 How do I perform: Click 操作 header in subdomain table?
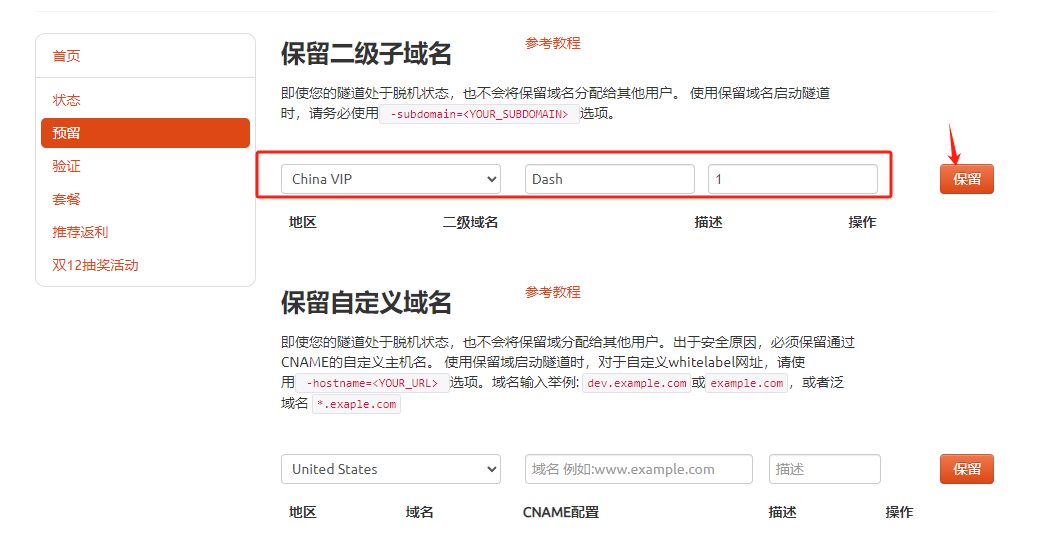(x=862, y=222)
